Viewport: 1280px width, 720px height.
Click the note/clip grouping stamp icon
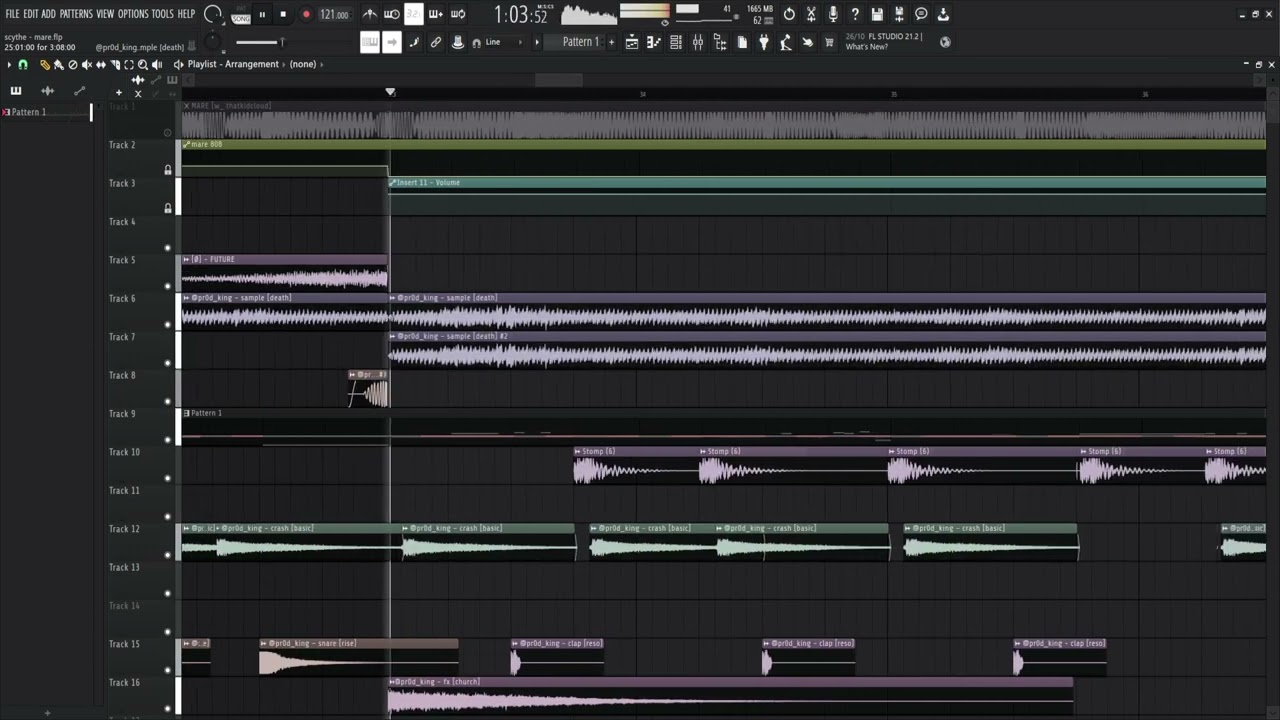458,42
